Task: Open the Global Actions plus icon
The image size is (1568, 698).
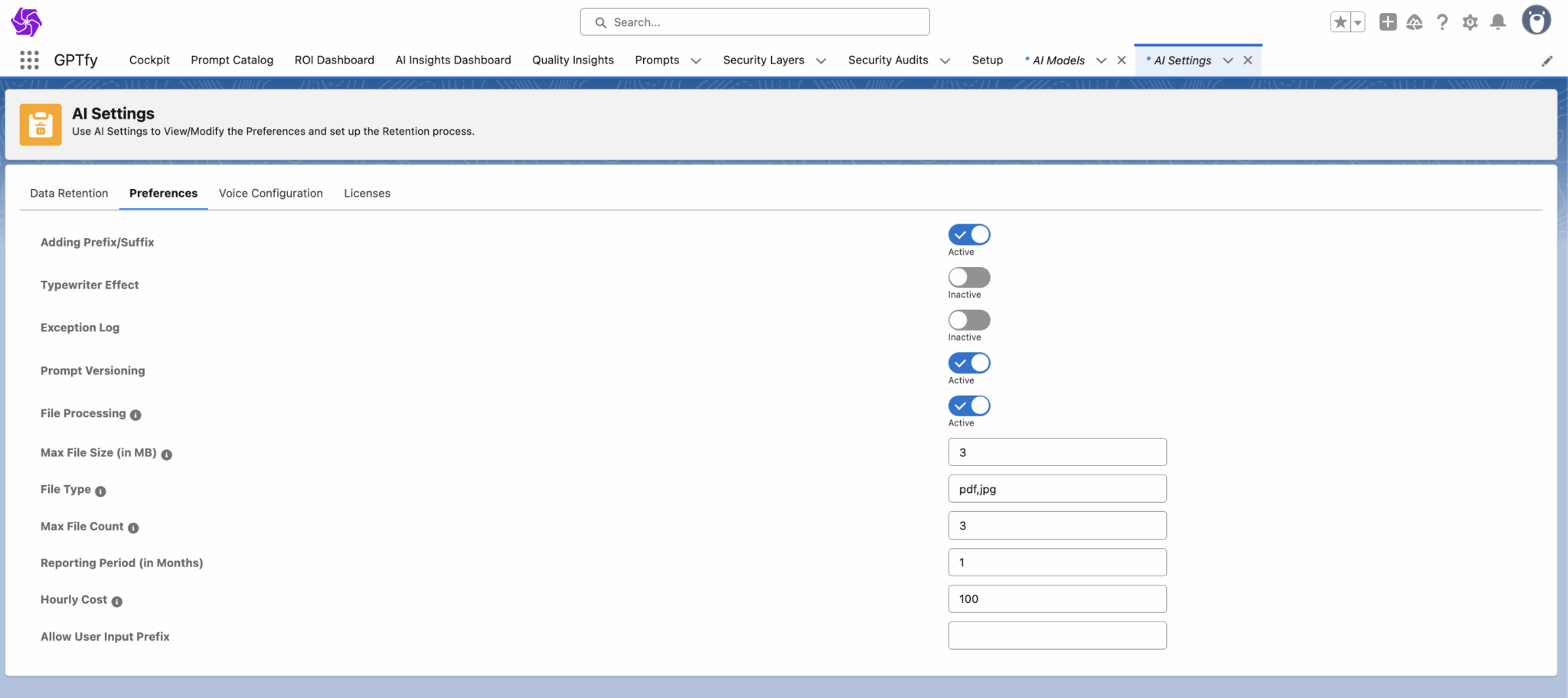Action: [x=1387, y=22]
